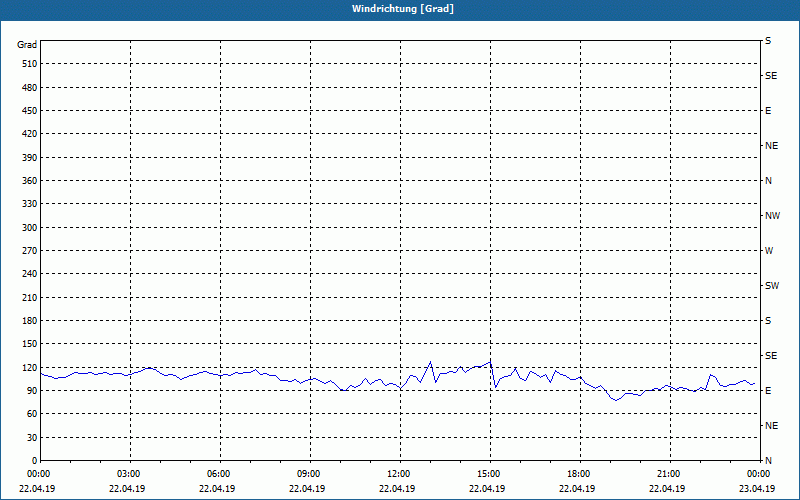Select the 480 value on the degree axis
800x500 pixels.
[x=29, y=88]
